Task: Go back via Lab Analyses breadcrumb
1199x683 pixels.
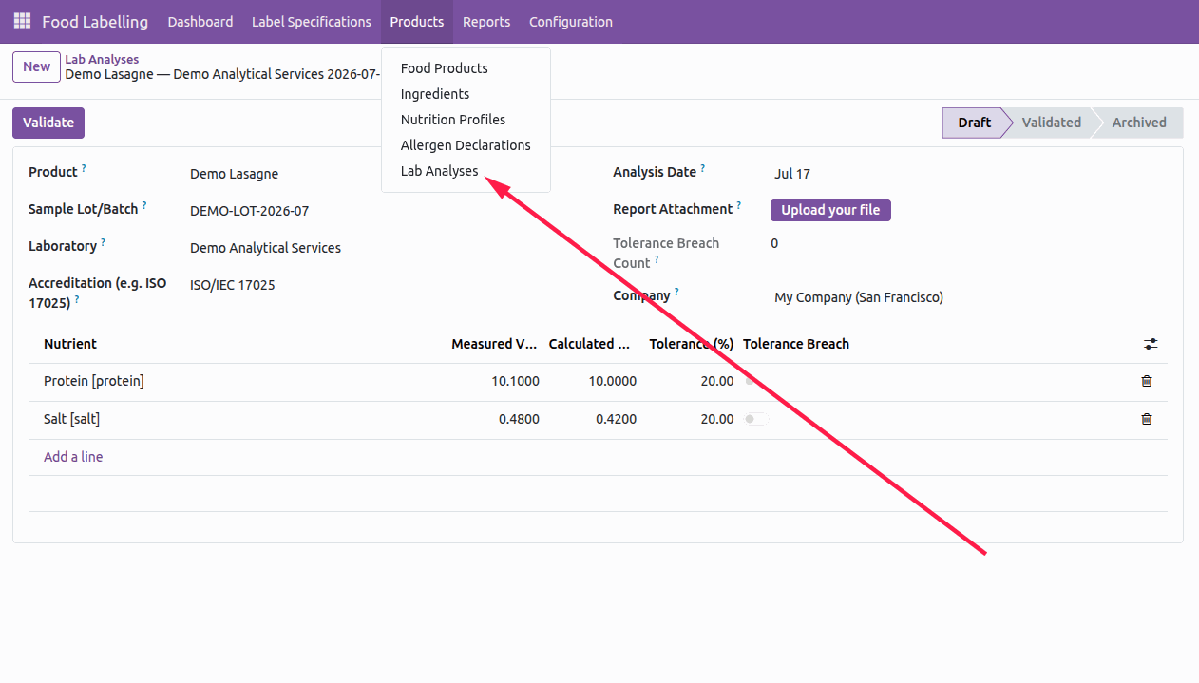Action: 102,59
